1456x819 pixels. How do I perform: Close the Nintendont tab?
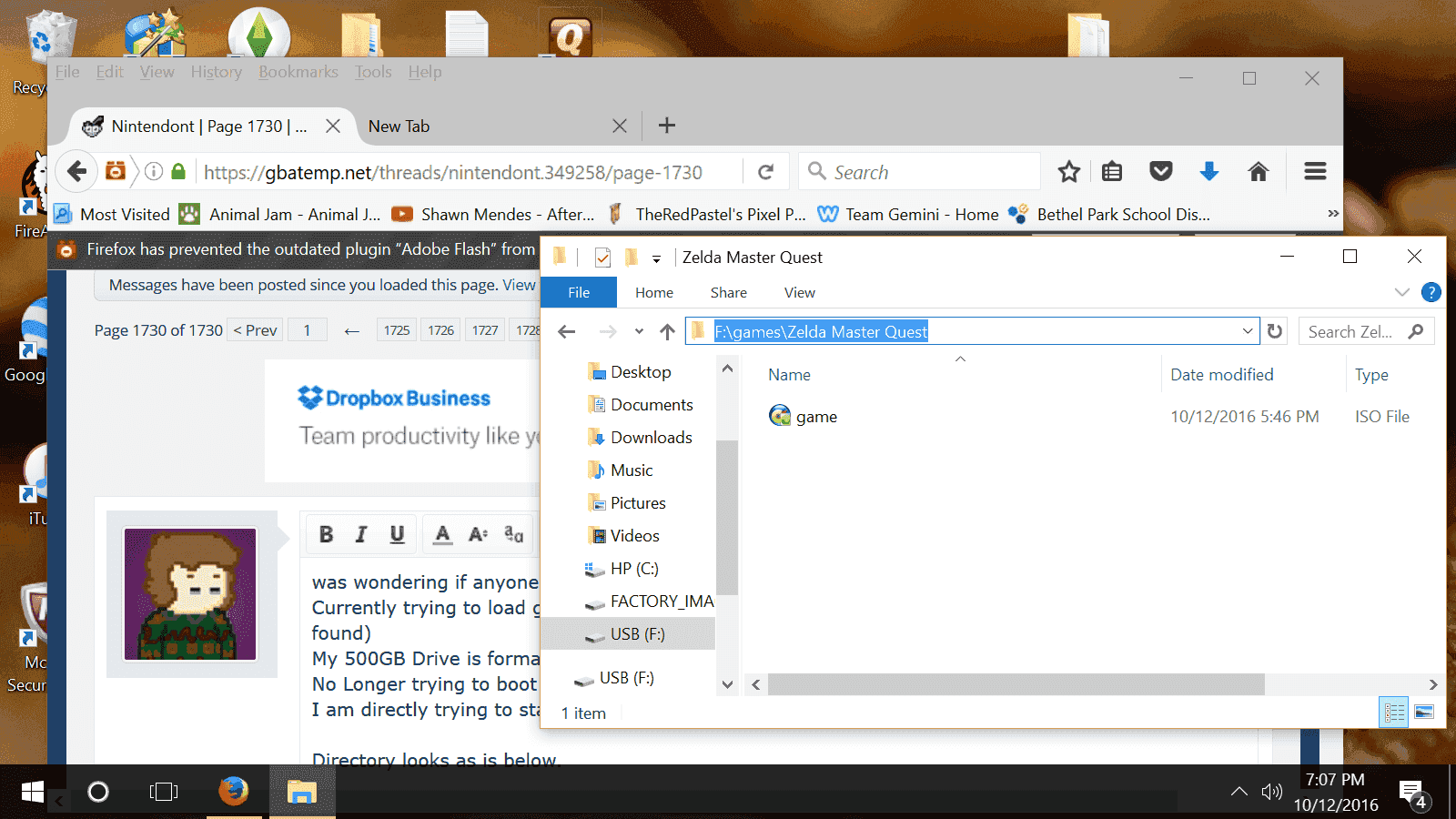point(333,126)
